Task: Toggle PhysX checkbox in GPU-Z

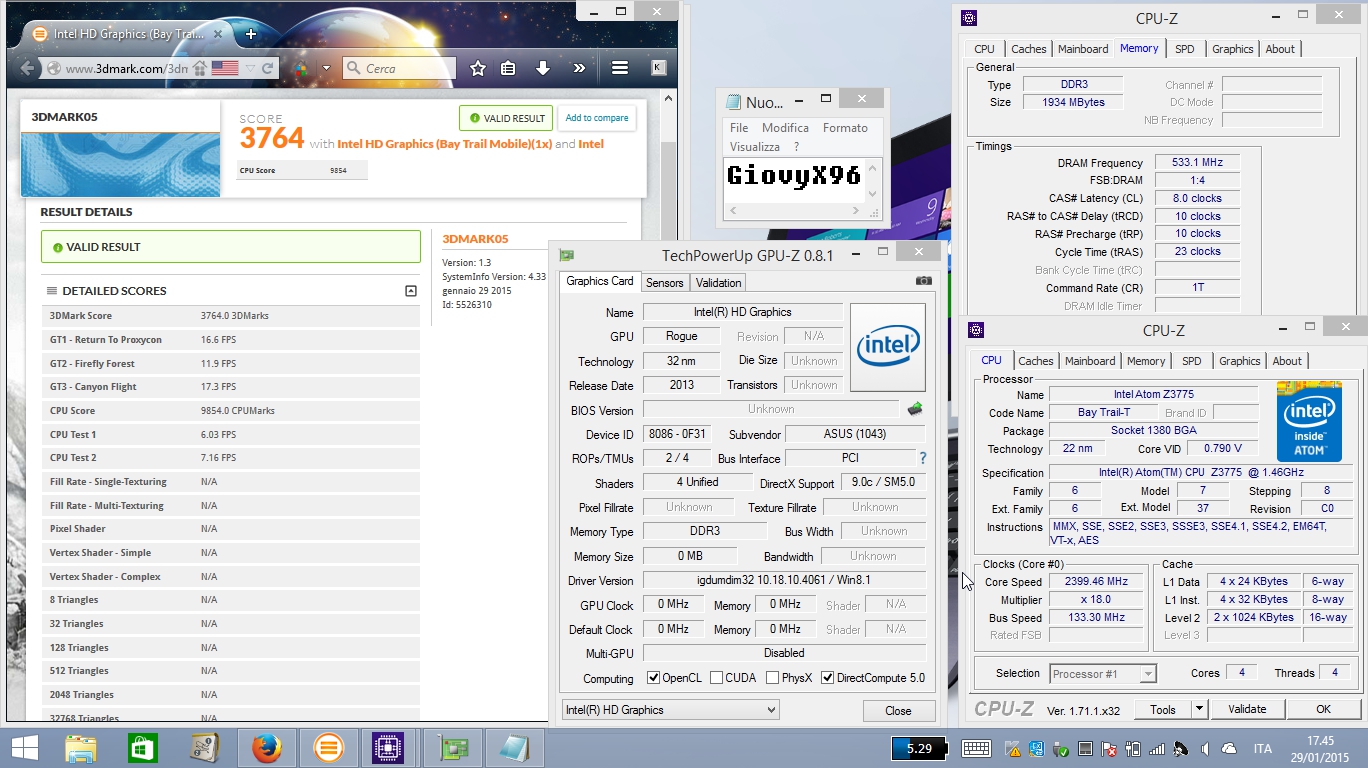Action: [772, 678]
